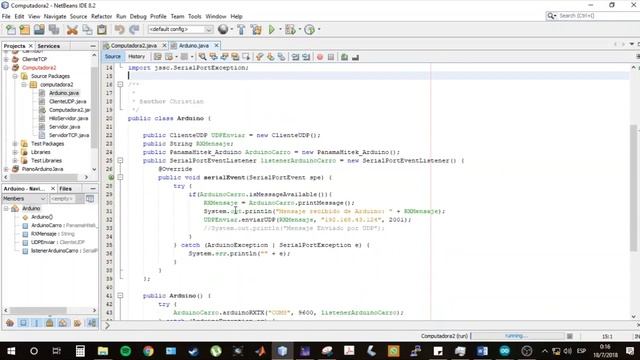Toggle the Show Inner Classes navigator filter
Viewport: 640px width, 360px height.
click(x=63, y=323)
